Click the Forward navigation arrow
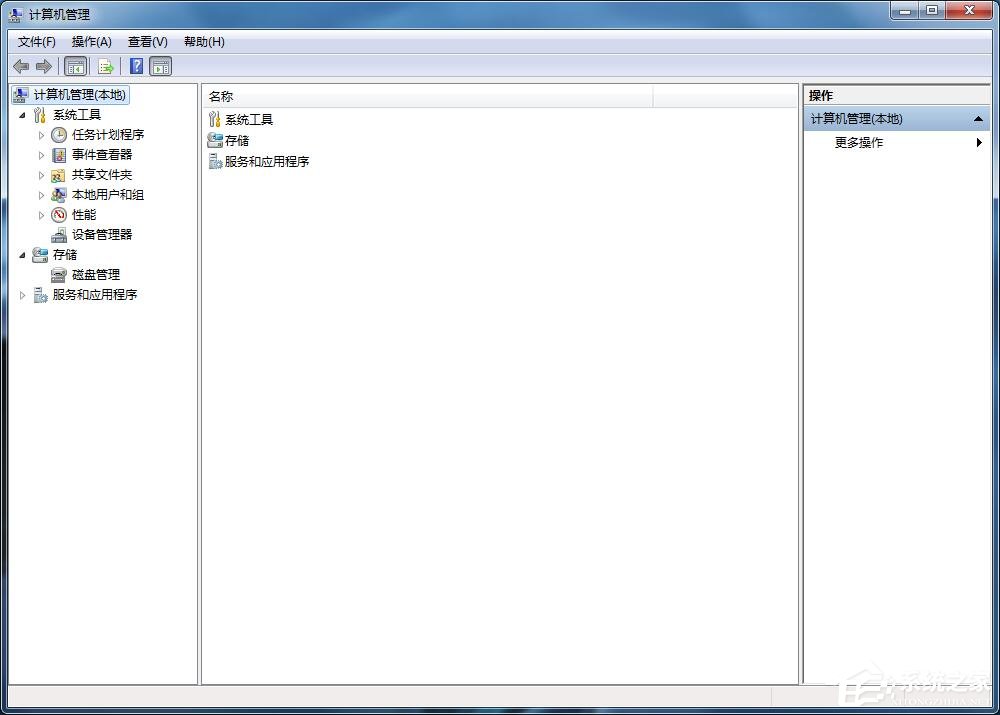Image resolution: width=1000 pixels, height=715 pixels. tap(45, 66)
